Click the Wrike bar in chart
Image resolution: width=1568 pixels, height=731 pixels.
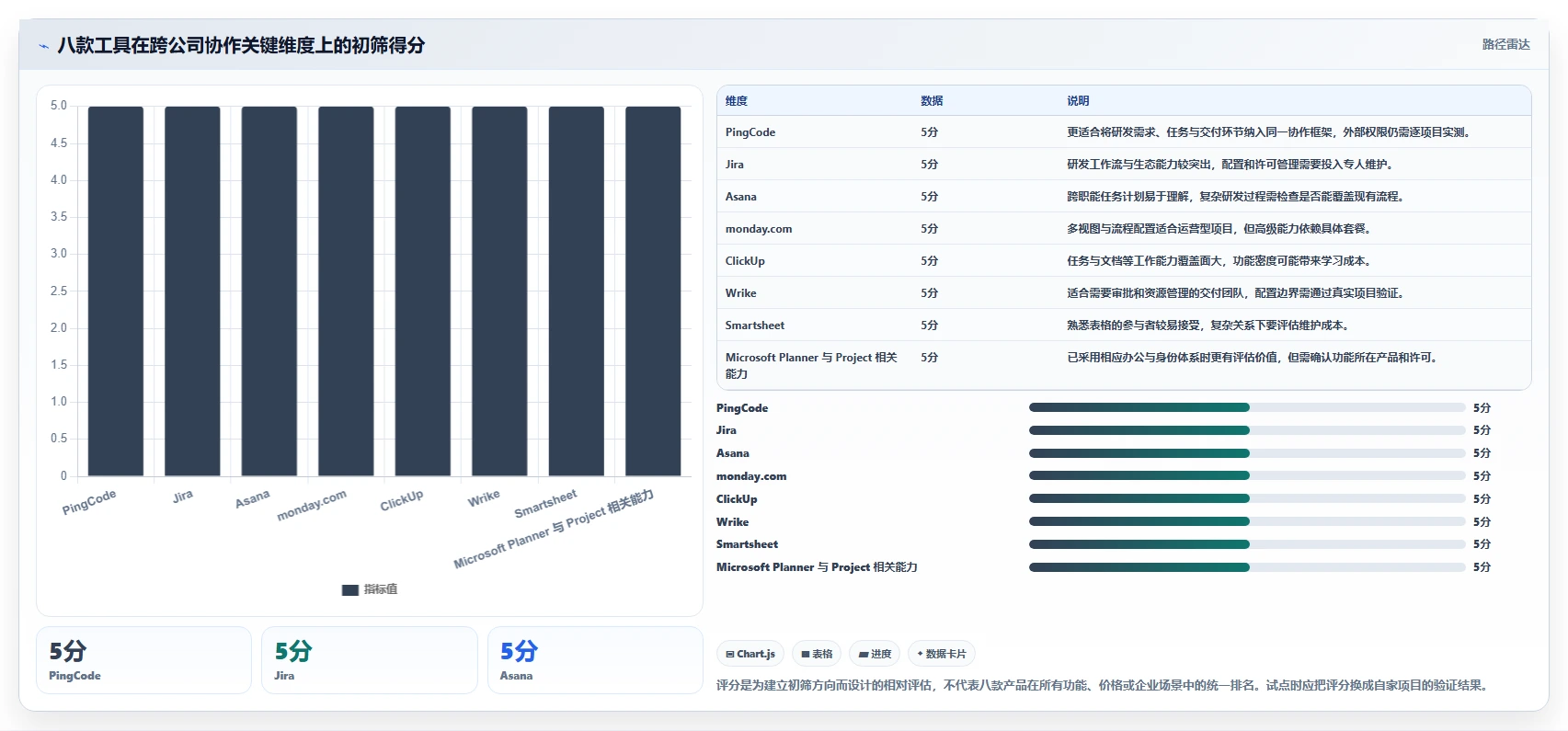point(499,291)
